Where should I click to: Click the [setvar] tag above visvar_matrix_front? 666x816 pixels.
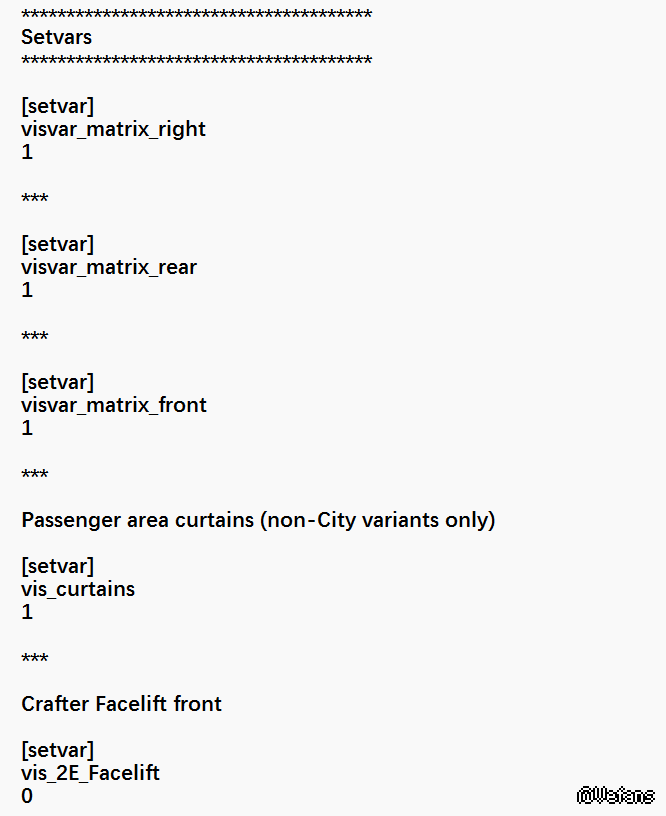click(57, 382)
